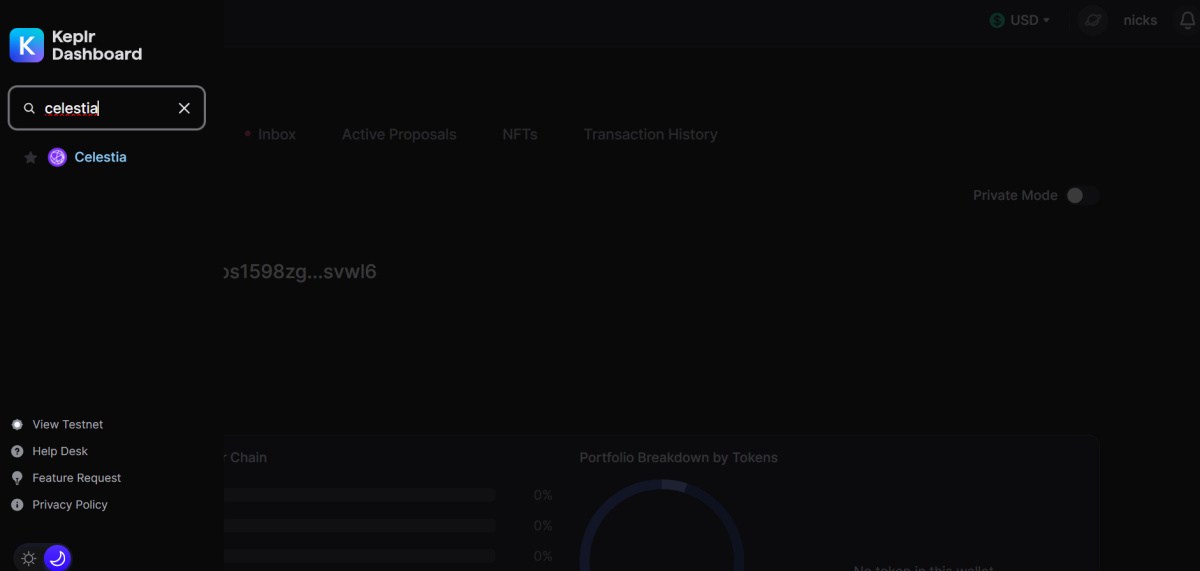Click the green dollar currency icon

[x=997, y=20]
